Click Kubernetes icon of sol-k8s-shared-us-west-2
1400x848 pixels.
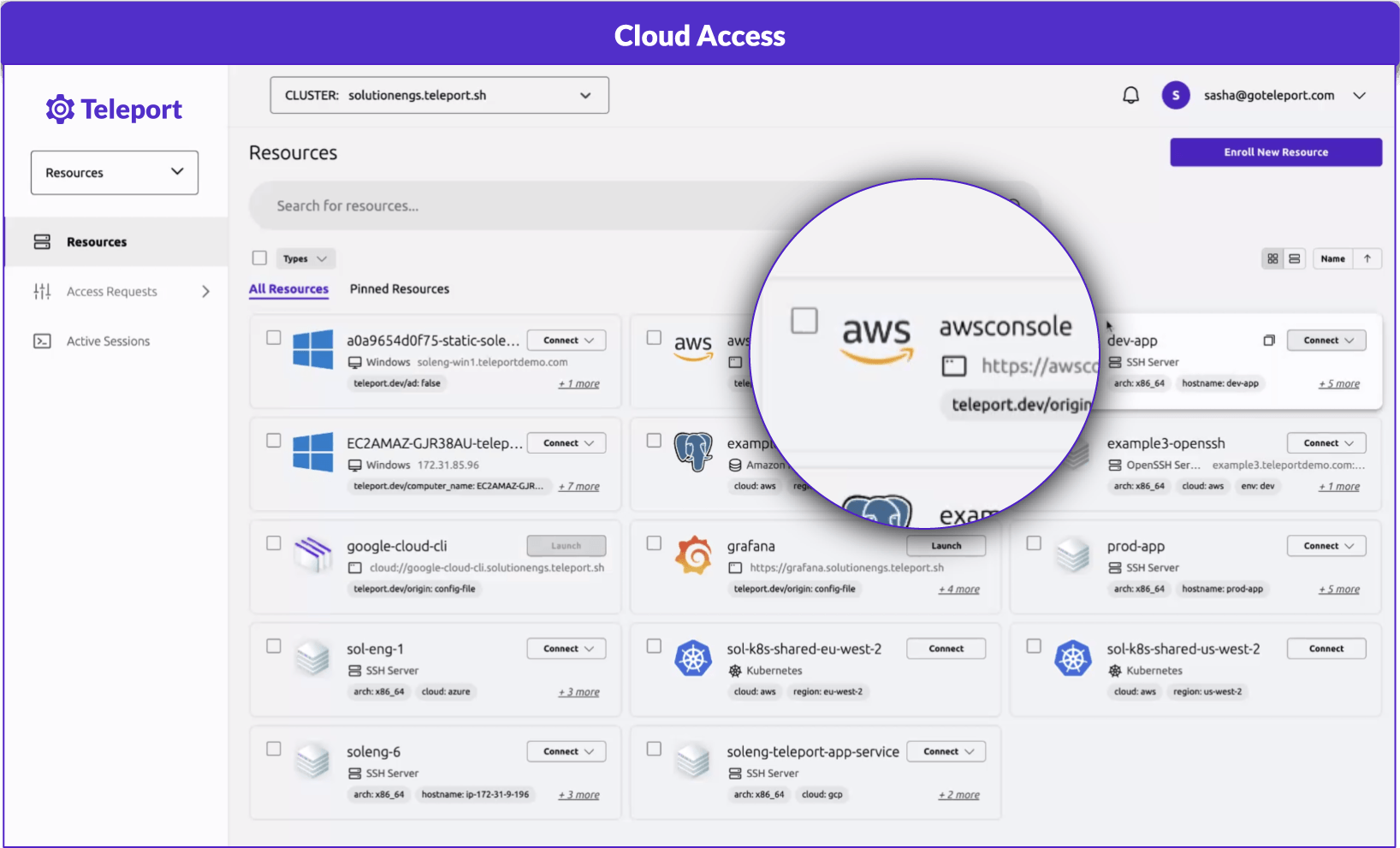coord(1073,658)
